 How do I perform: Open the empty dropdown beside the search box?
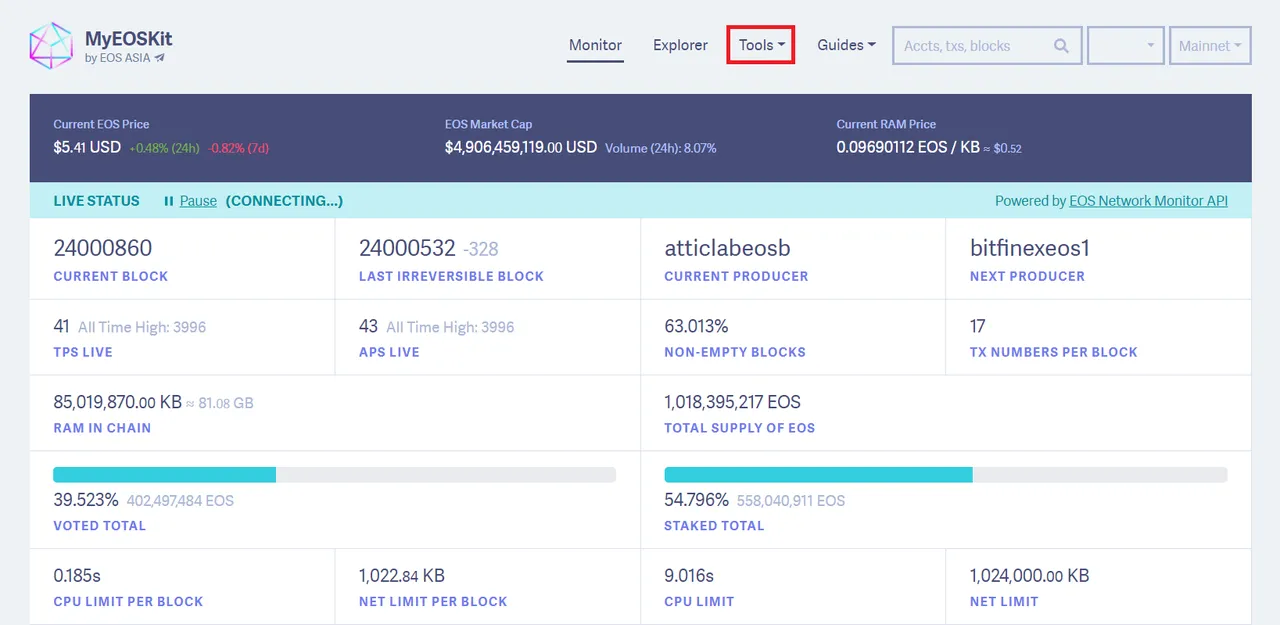click(1126, 46)
